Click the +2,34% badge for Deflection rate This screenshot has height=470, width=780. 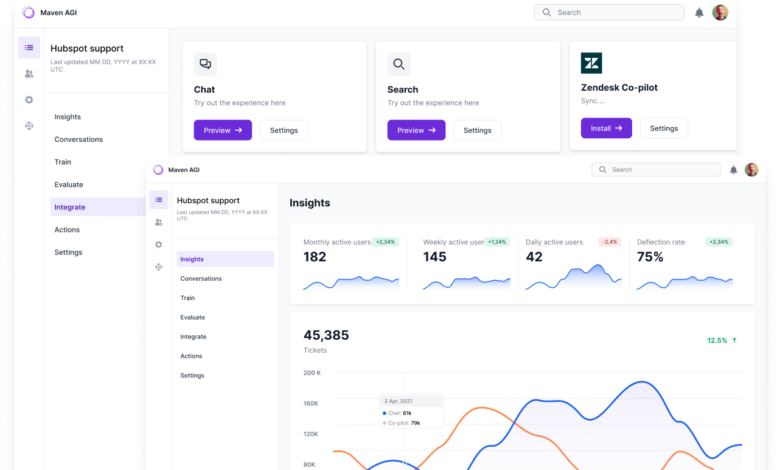click(x=719, y=242)
